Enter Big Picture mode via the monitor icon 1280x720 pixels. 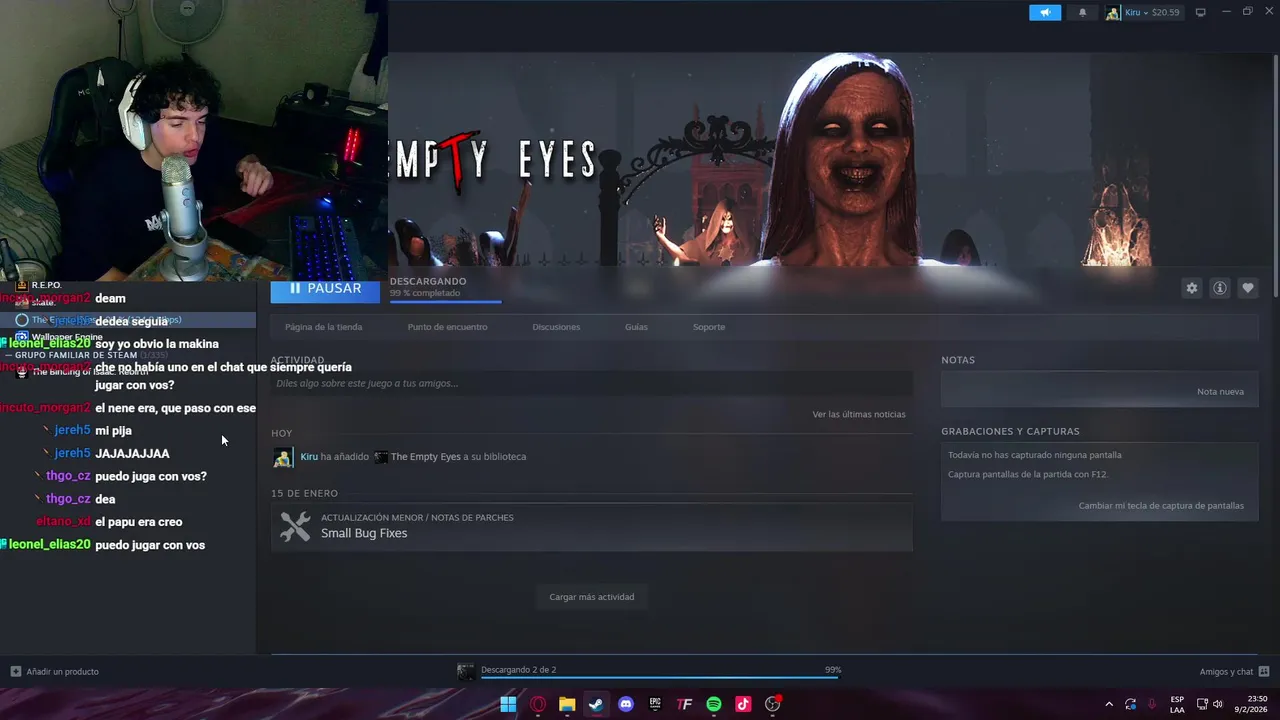pyautogui.click(x=1200, y=12)
